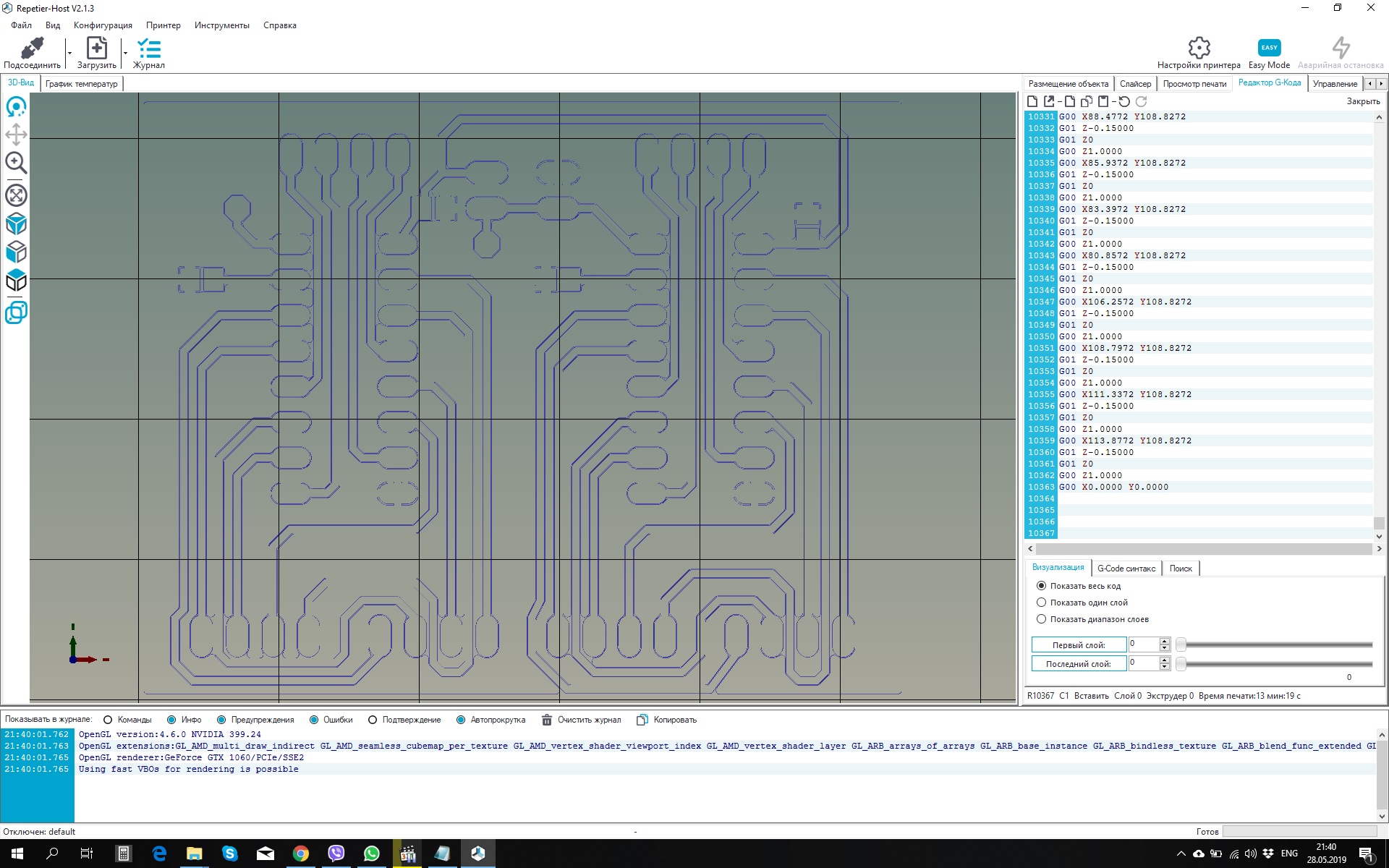Click the undo icon in G-code editor
Screen dimensions: 1389x868
coord(1124,102)
